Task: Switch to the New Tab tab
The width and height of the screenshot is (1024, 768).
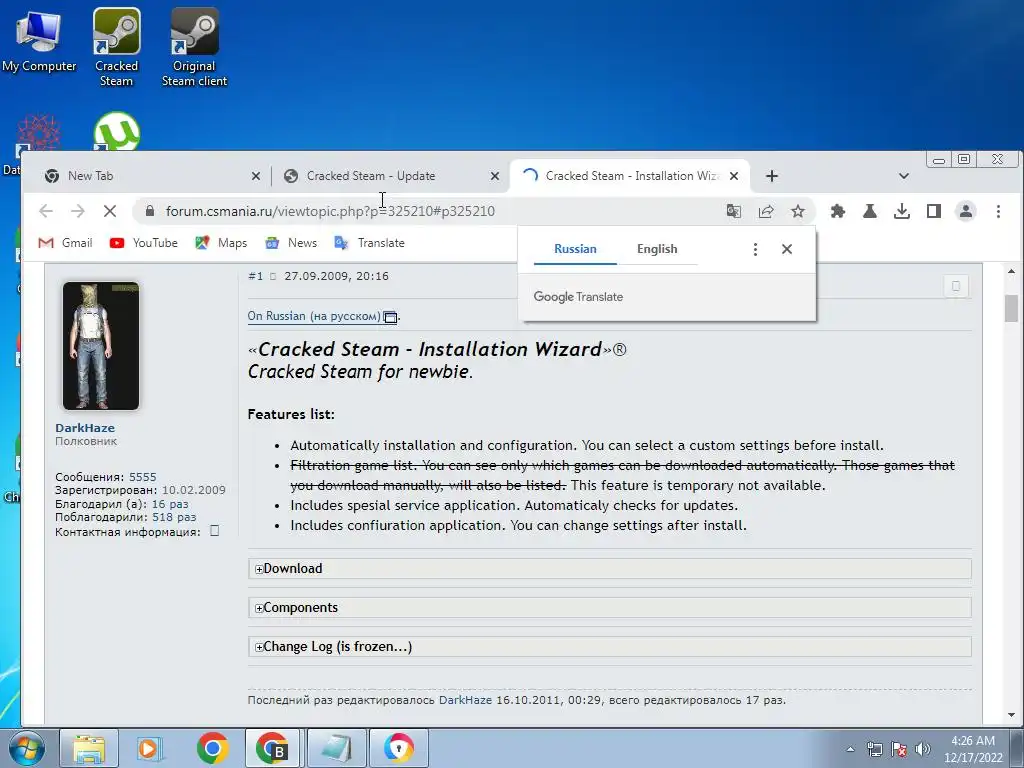Action: [x=147, y=176]
